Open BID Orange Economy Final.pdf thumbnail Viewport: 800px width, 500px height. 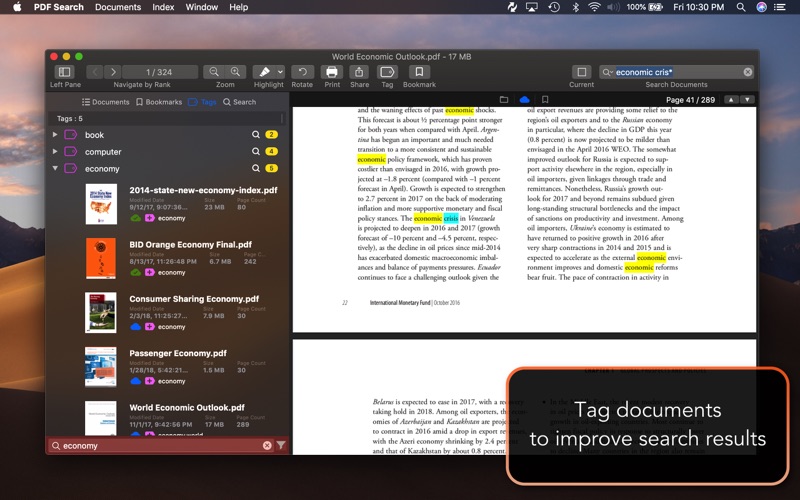[x=101, y=259]
